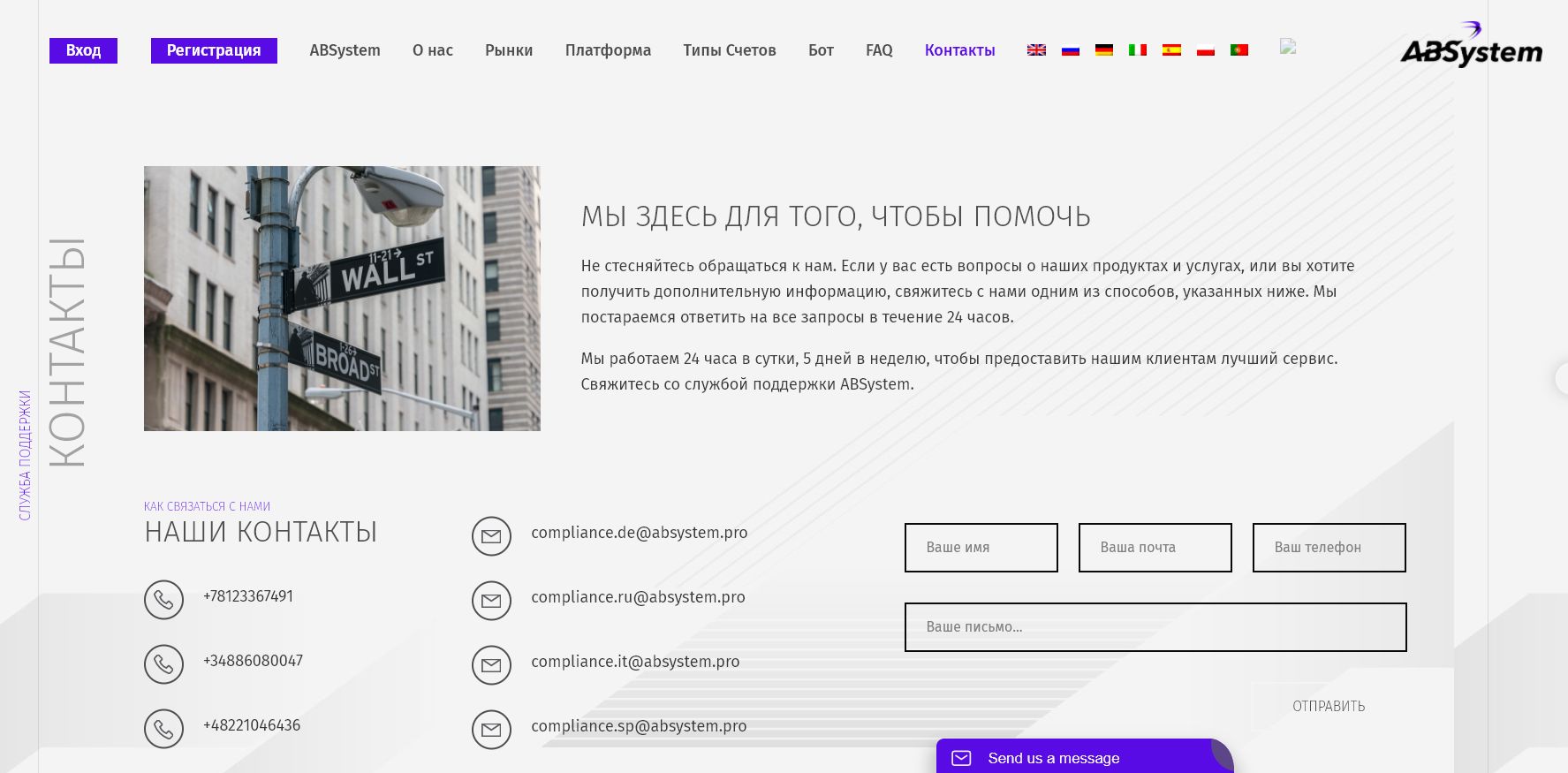Viewport: 1568px width, 773px height.
Task: Click the broken image icon after the flags
Action: (1288, 47)
